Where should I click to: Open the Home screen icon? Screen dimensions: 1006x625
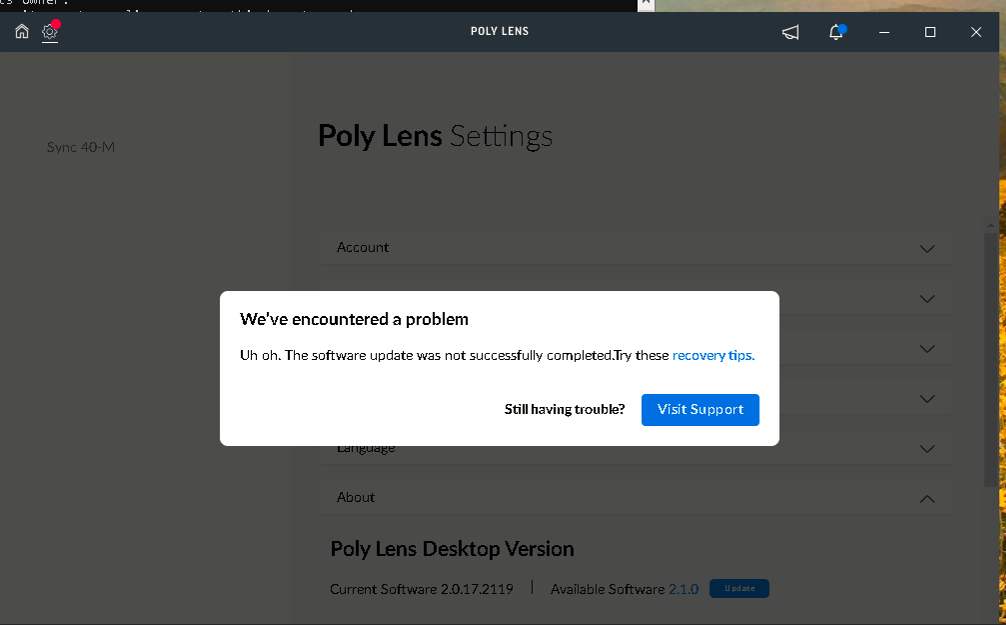pyautogui.click(x=21, y=31)
